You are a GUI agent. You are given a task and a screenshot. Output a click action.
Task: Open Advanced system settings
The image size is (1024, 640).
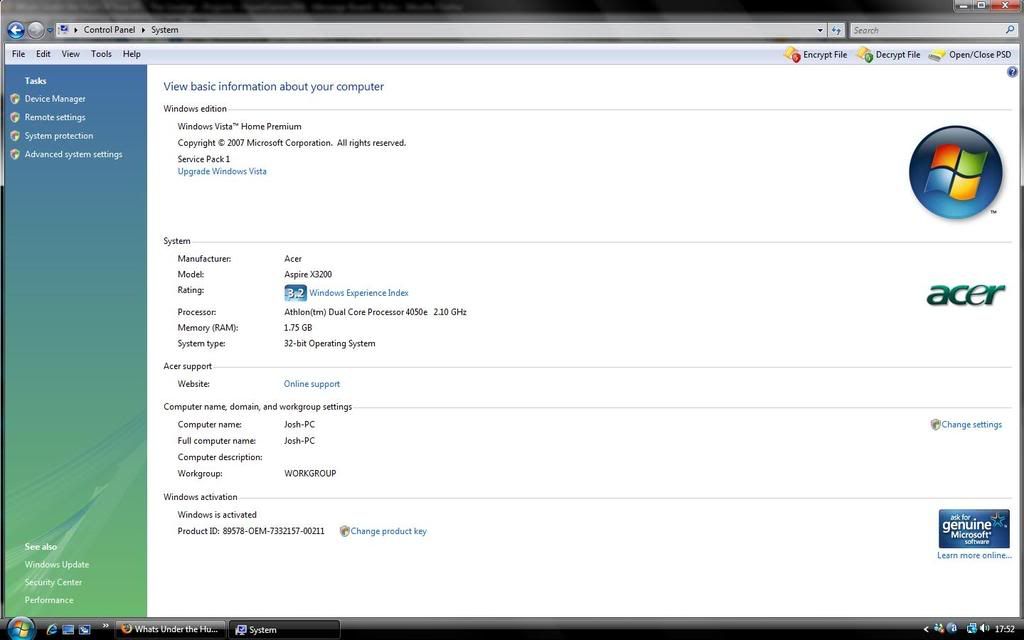[x=73, y=155]
